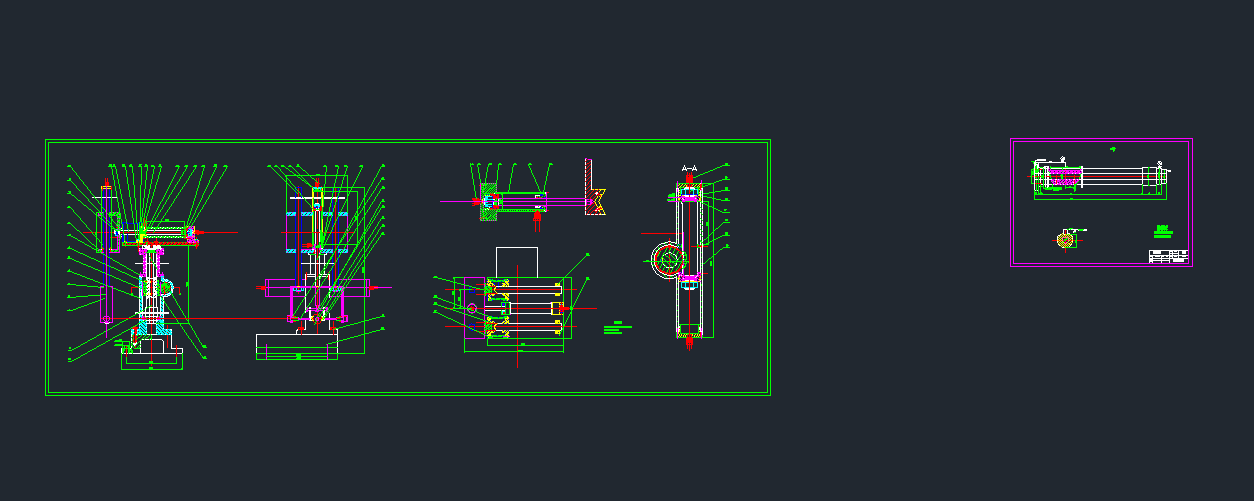Click the long shaft assembly in the magenta sheet
Screen dimensions: 1254x501
pyautogui.click(x=1100, y=177)
